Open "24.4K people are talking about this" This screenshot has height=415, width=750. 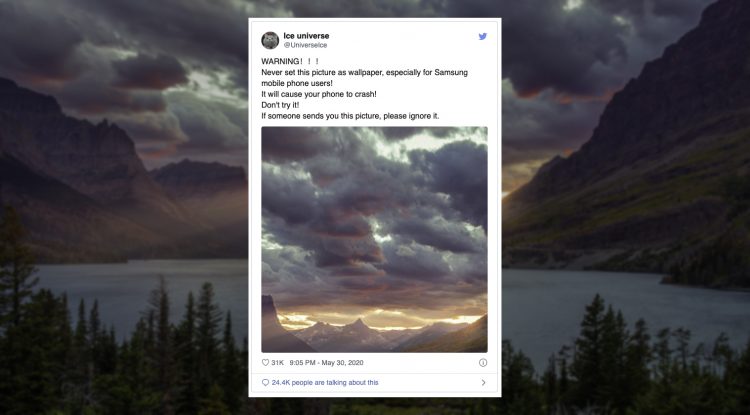325,382
